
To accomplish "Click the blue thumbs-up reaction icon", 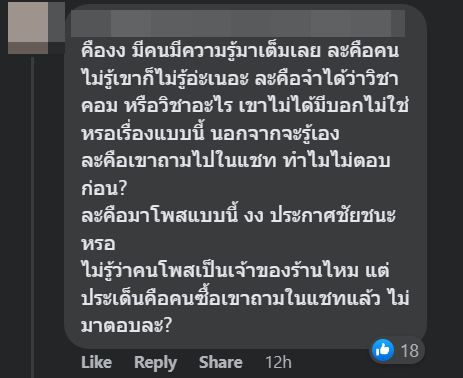I will pyautogui.click(x=383, y=350).
